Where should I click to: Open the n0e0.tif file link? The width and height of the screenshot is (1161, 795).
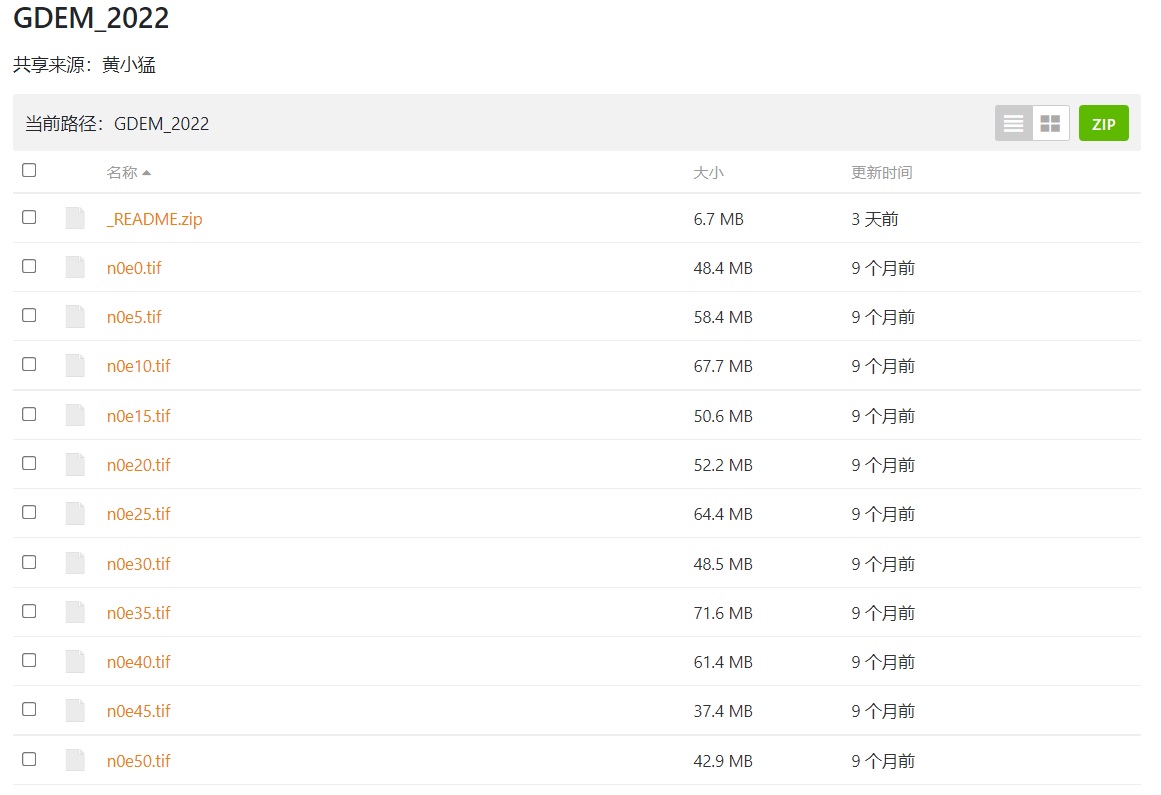134,268
